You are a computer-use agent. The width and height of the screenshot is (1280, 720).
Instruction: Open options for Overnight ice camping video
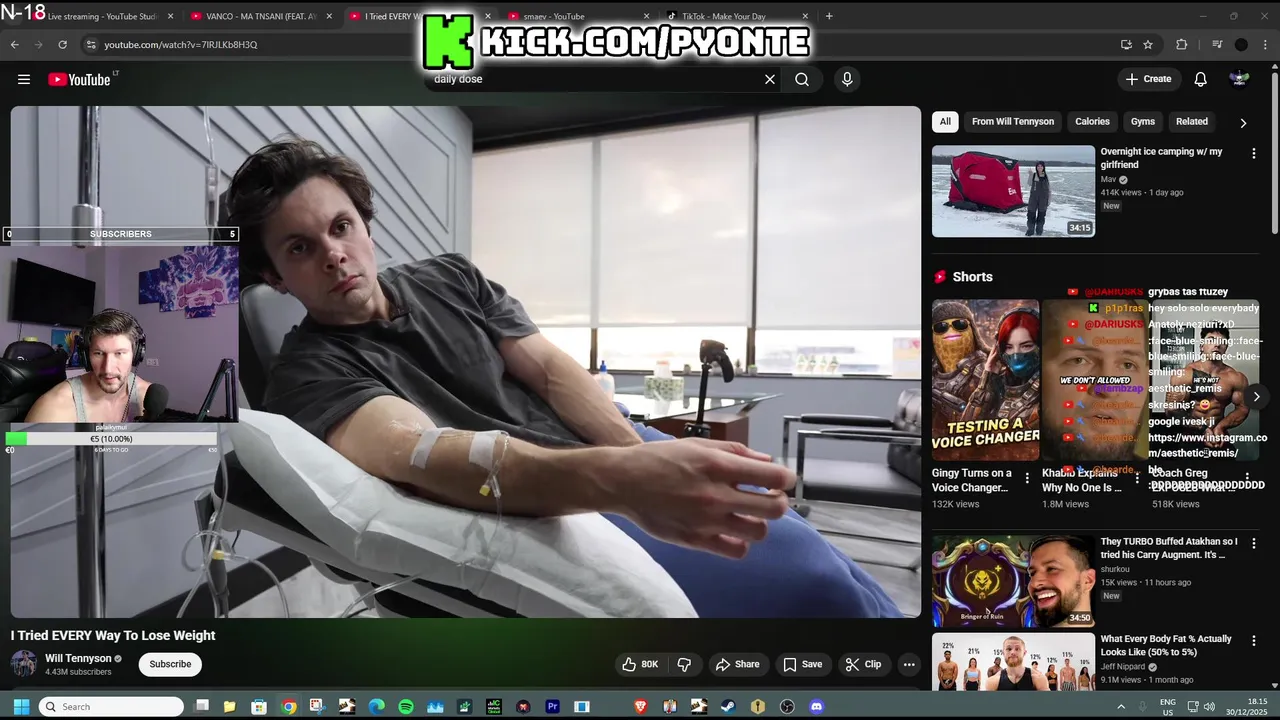click(1253, 153)
